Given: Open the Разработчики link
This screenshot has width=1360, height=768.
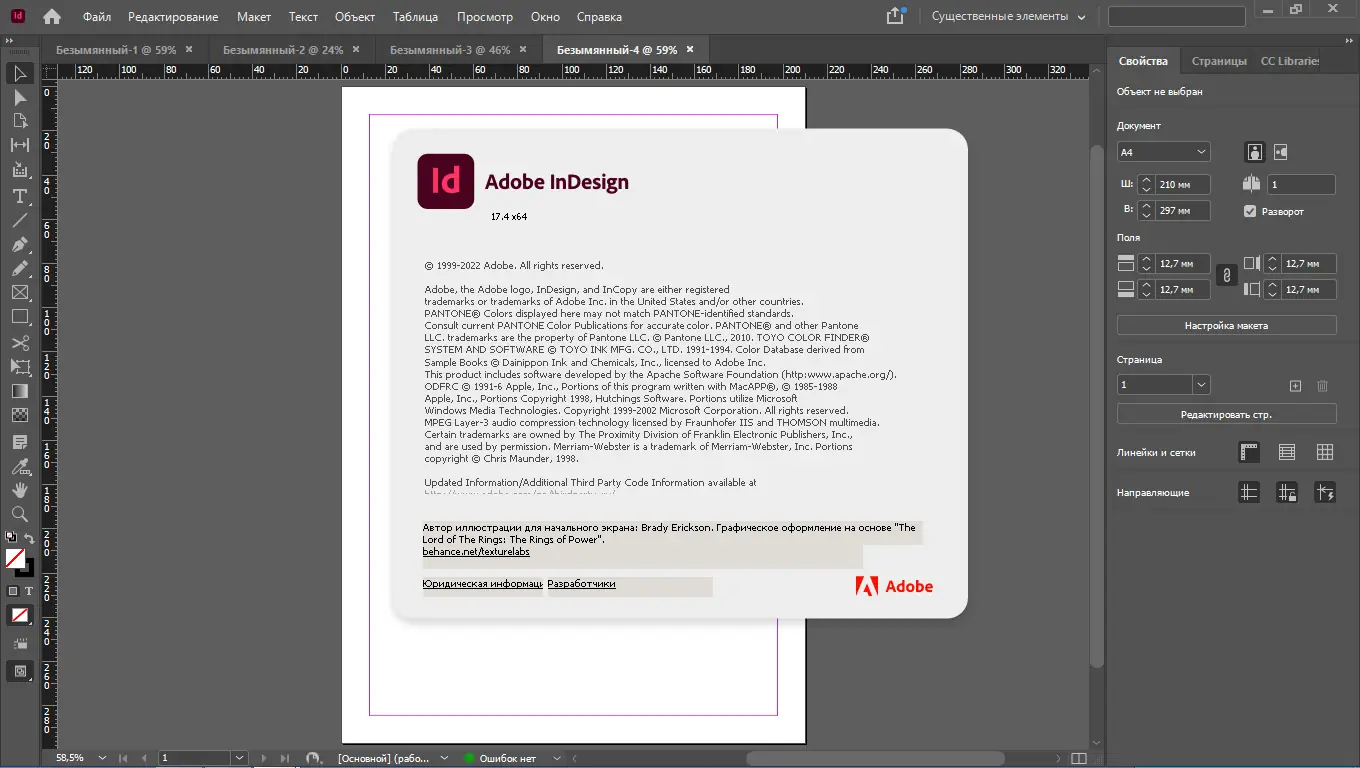Looking at the screenshot, I should click(x=582, y=584).
